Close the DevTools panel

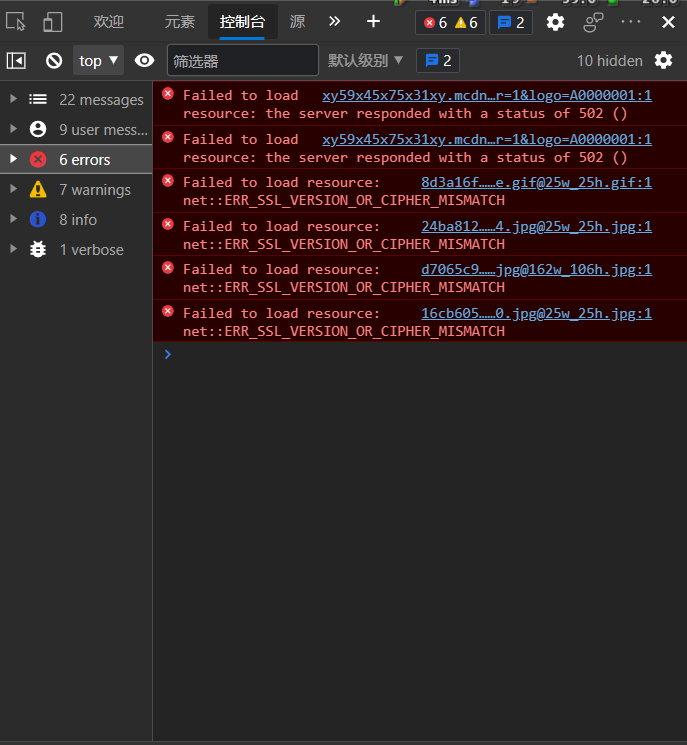pyautogui.click(x=668, y=22)
